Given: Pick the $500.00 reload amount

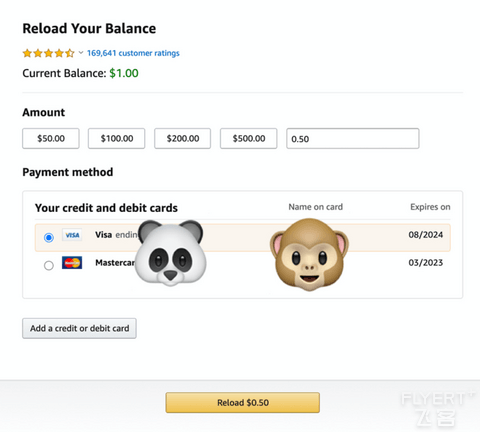Looking at the screenshot, I should [249, 138].
